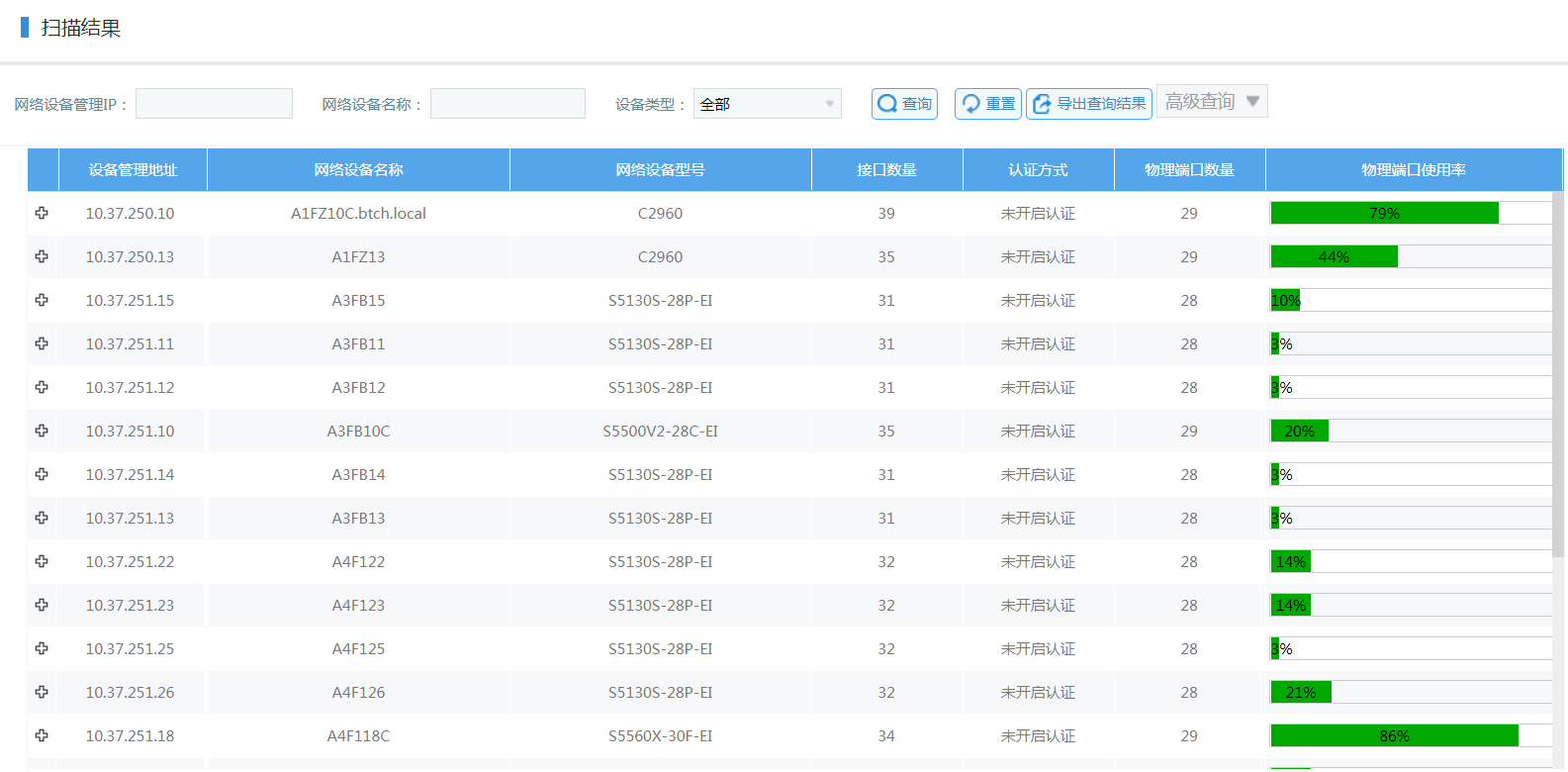Click the 86% port usage progress bar
Viewport: 1568px width, 772px height.
[x=1394, y=735]
